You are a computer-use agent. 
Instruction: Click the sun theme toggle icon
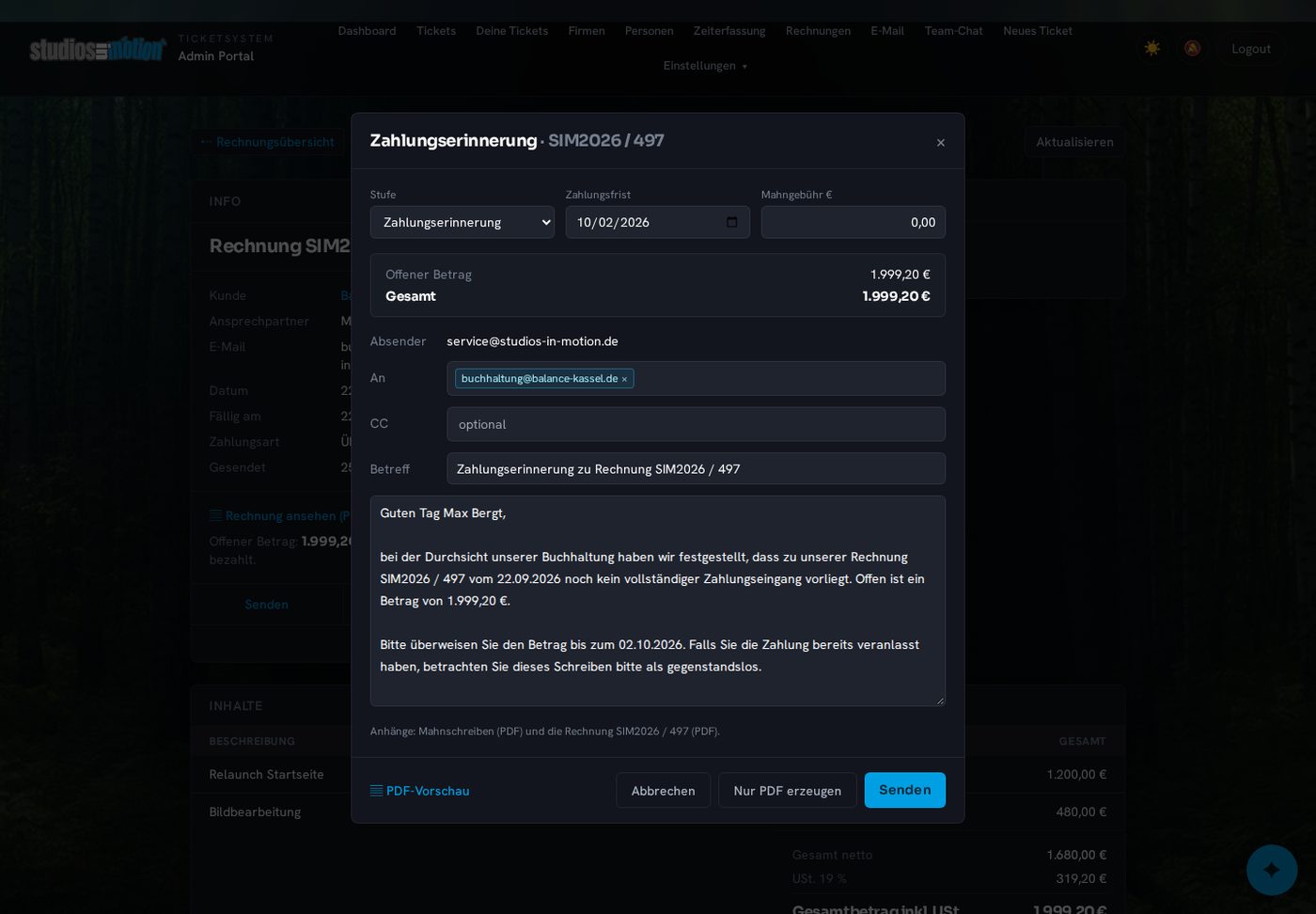pos(1151,48)
